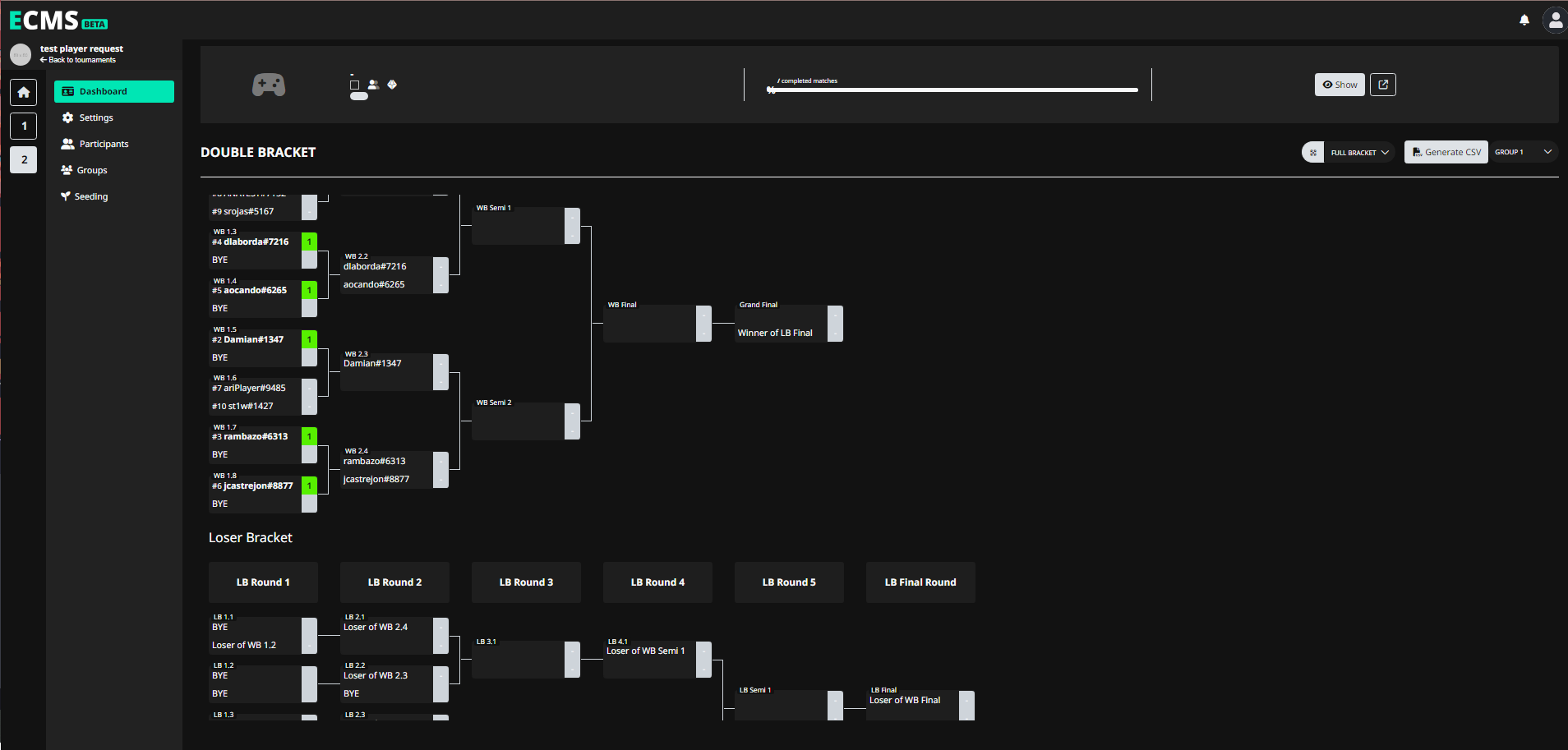This screenshot has height=750, width=1568.
Task: Open the WB Semi 1 match box
Action: pyautogui.click(x=526, y=226)
